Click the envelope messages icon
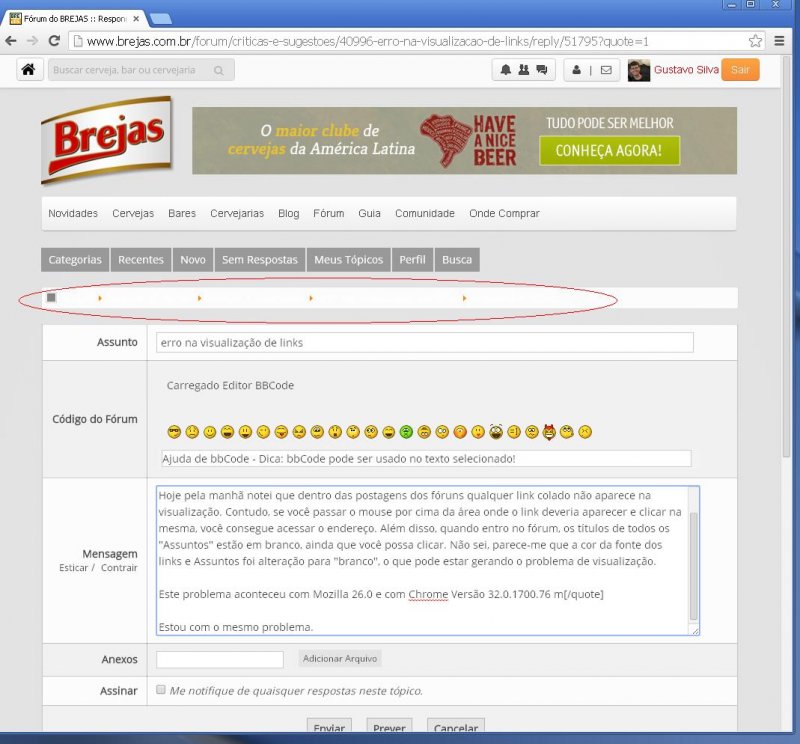 point(605,70)
